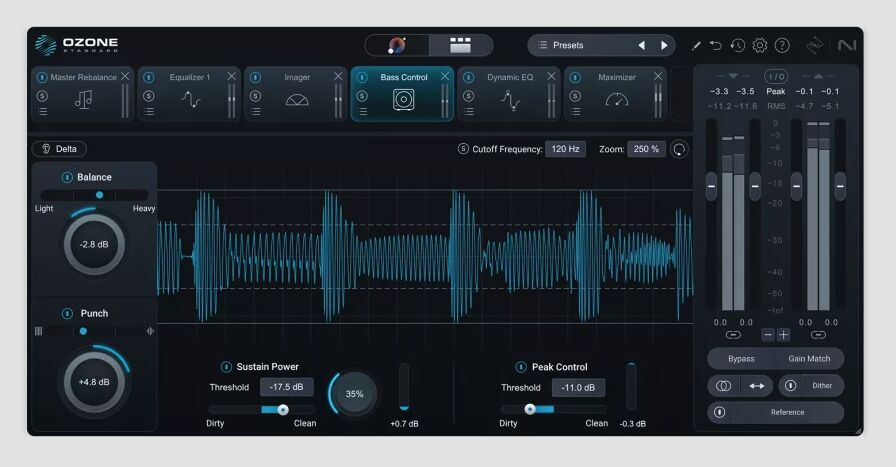Click the Sustain Power Dirty/Clean slider handle
The width and height of the screenshot is (896, 467).
click(283, 409)
